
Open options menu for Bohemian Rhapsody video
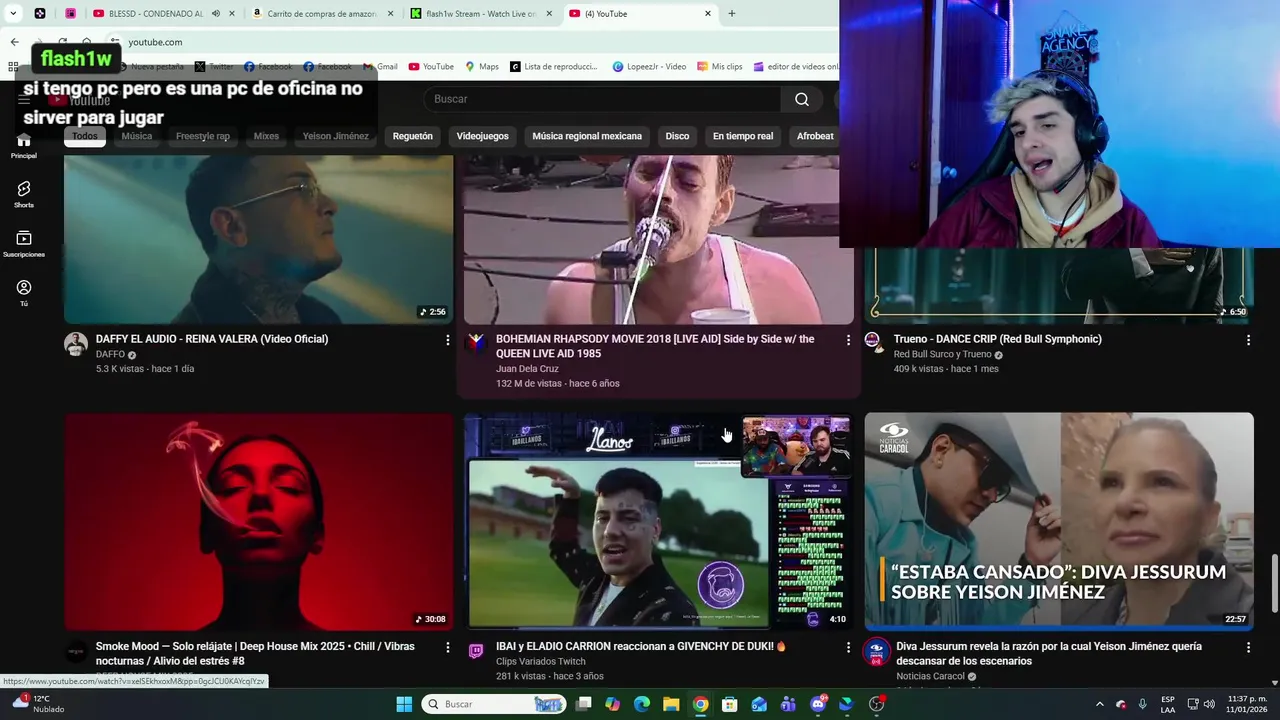click(x=848, y=340)
